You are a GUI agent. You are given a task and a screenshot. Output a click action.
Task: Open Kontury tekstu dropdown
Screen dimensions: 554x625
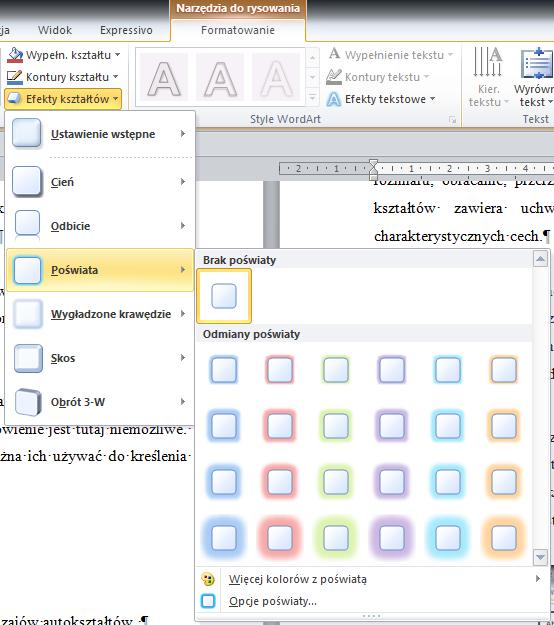(x=378, y=77)
